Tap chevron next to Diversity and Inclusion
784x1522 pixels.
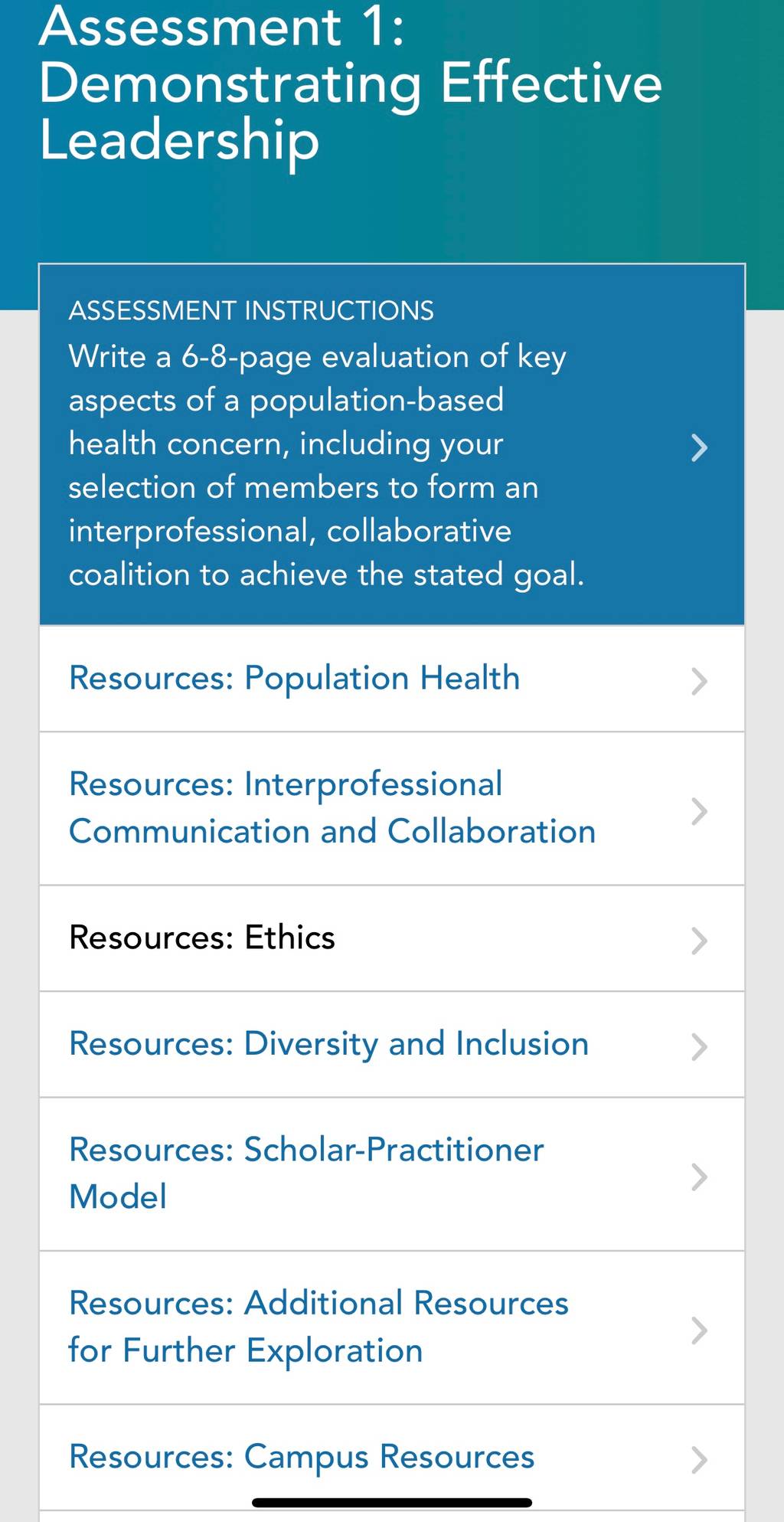[x=699, y=1047]
